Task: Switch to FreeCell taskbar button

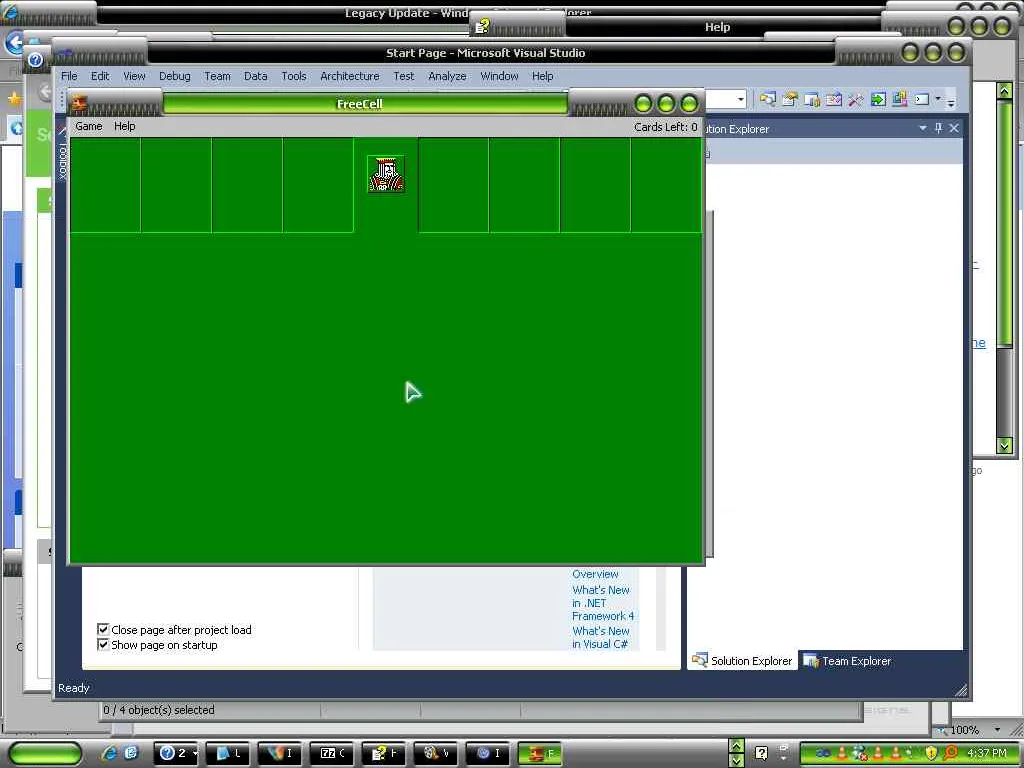Action: 540,753
